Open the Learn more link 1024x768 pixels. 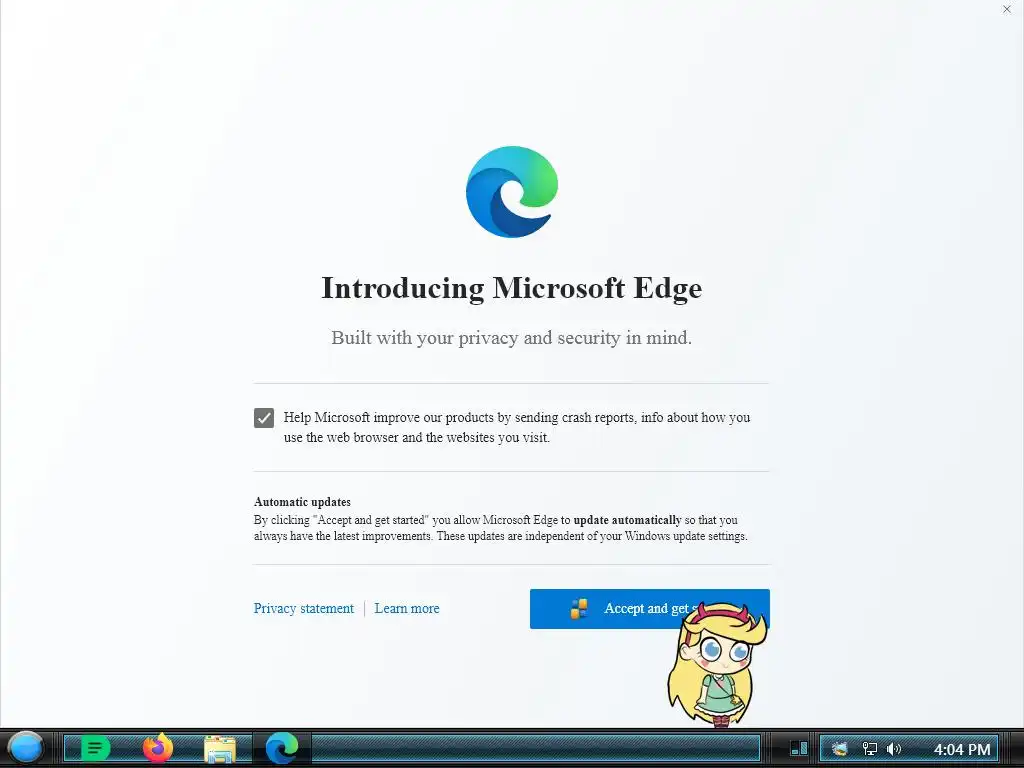coord(407,609)
